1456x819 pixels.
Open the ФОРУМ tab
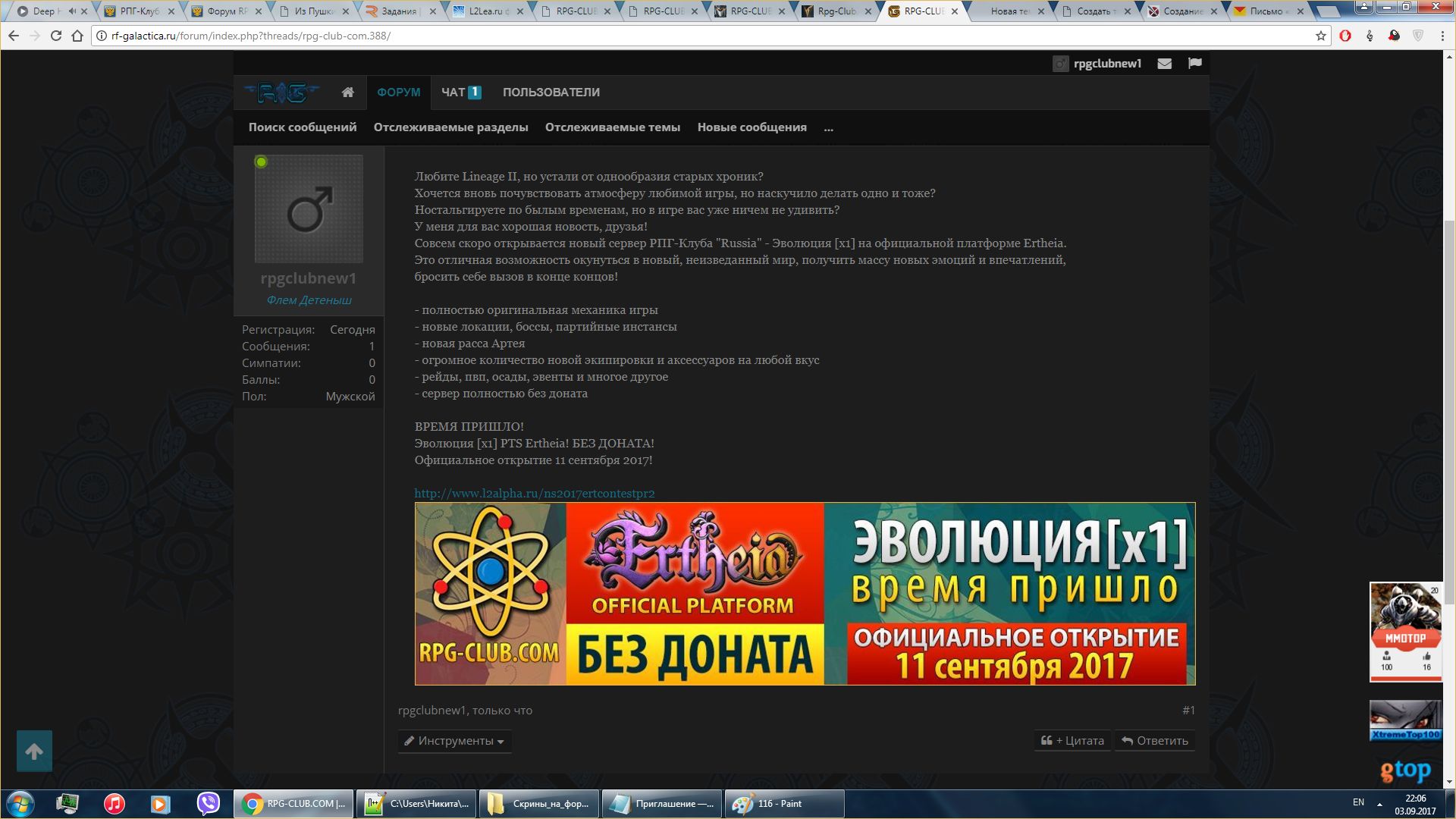click(398, 93)
